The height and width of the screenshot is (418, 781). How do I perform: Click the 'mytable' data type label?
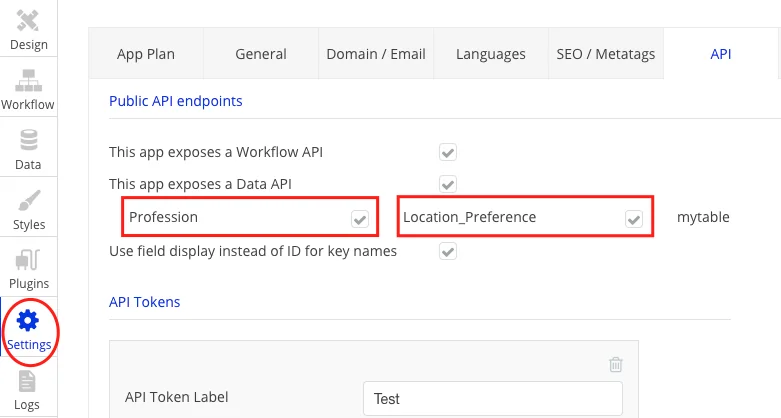703,217
